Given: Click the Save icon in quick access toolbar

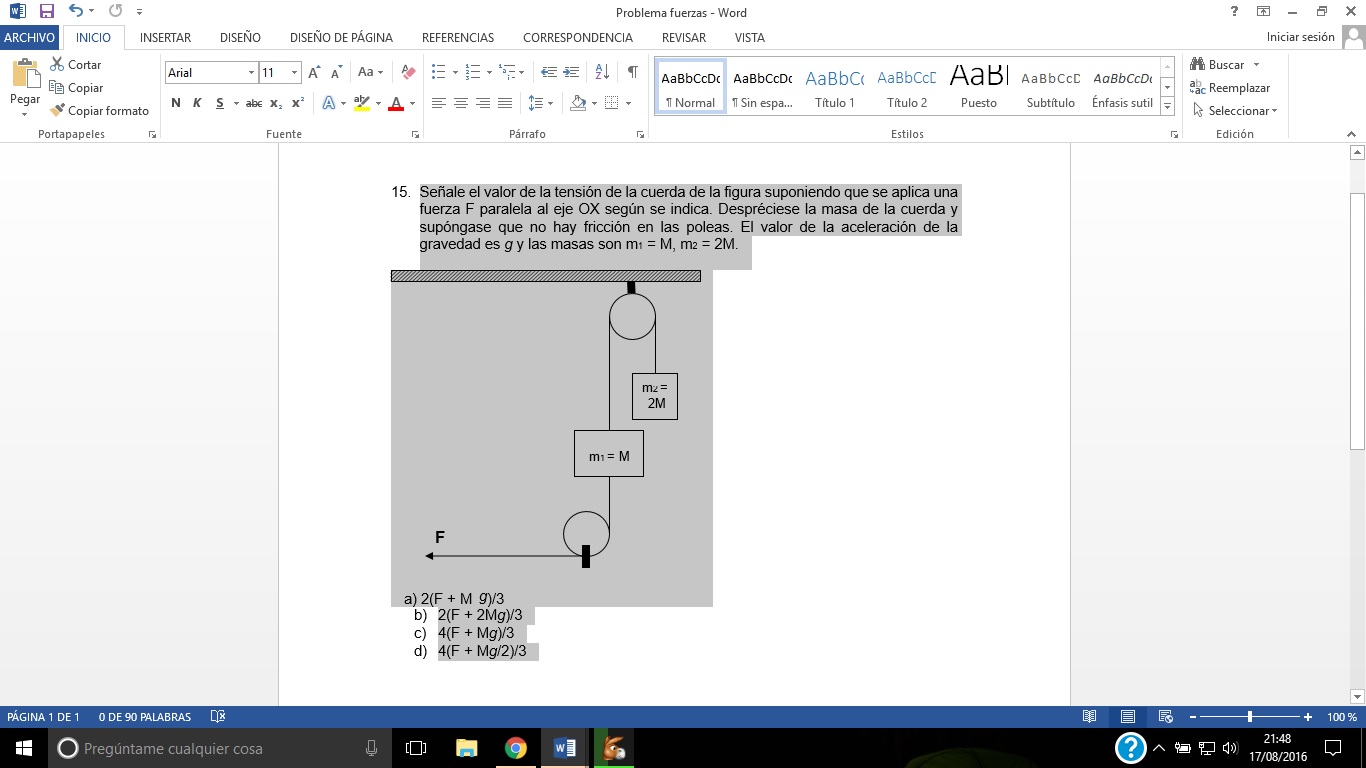Looking at the screenshot, I should (x=46, y=12).
